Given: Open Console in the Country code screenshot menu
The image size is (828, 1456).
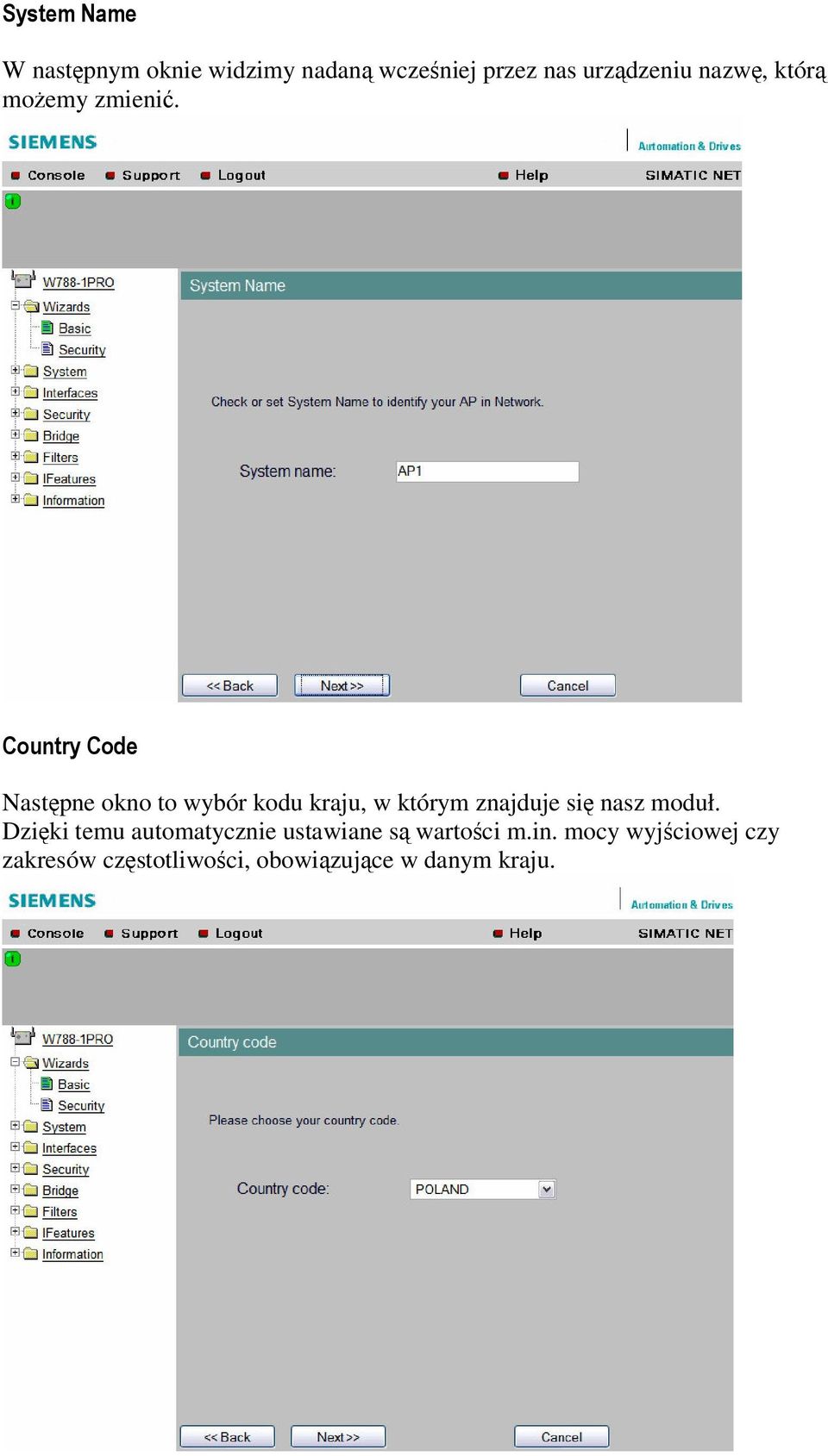Looking at the screenshot, I should coord(55,933).
